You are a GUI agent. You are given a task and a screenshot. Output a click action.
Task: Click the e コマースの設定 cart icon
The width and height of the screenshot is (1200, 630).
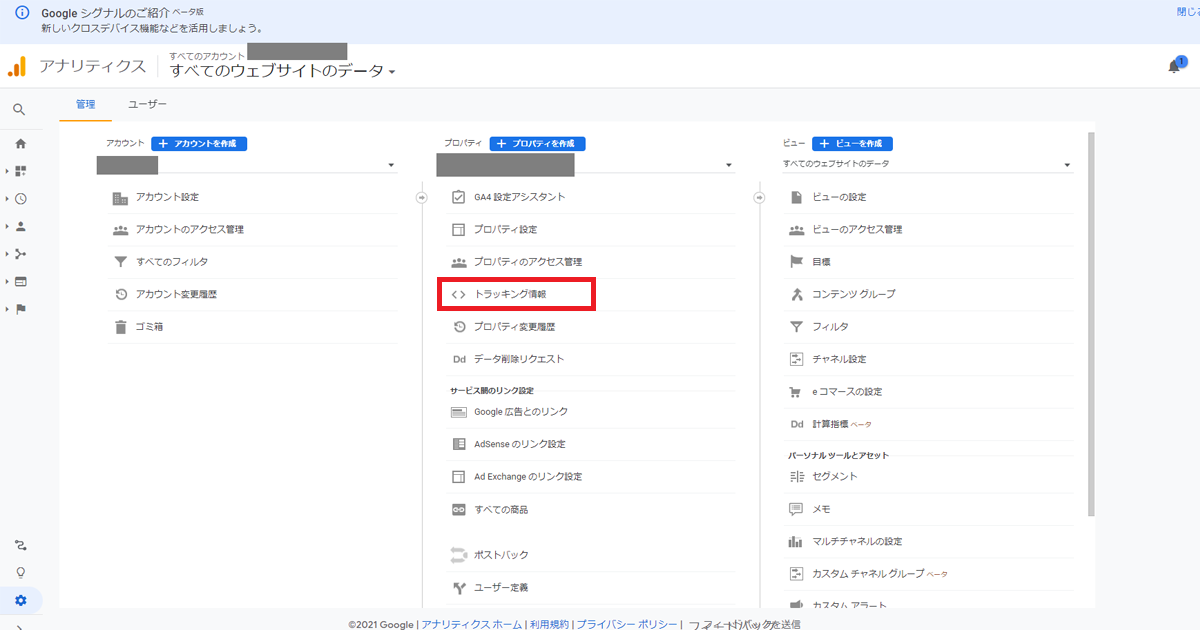click(797, 392)
